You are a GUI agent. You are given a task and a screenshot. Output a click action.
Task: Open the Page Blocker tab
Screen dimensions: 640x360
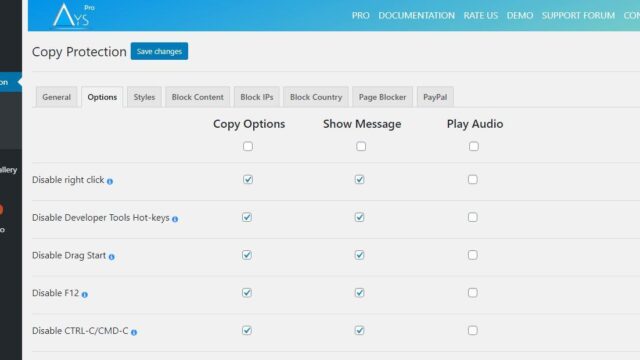[382, 97]
